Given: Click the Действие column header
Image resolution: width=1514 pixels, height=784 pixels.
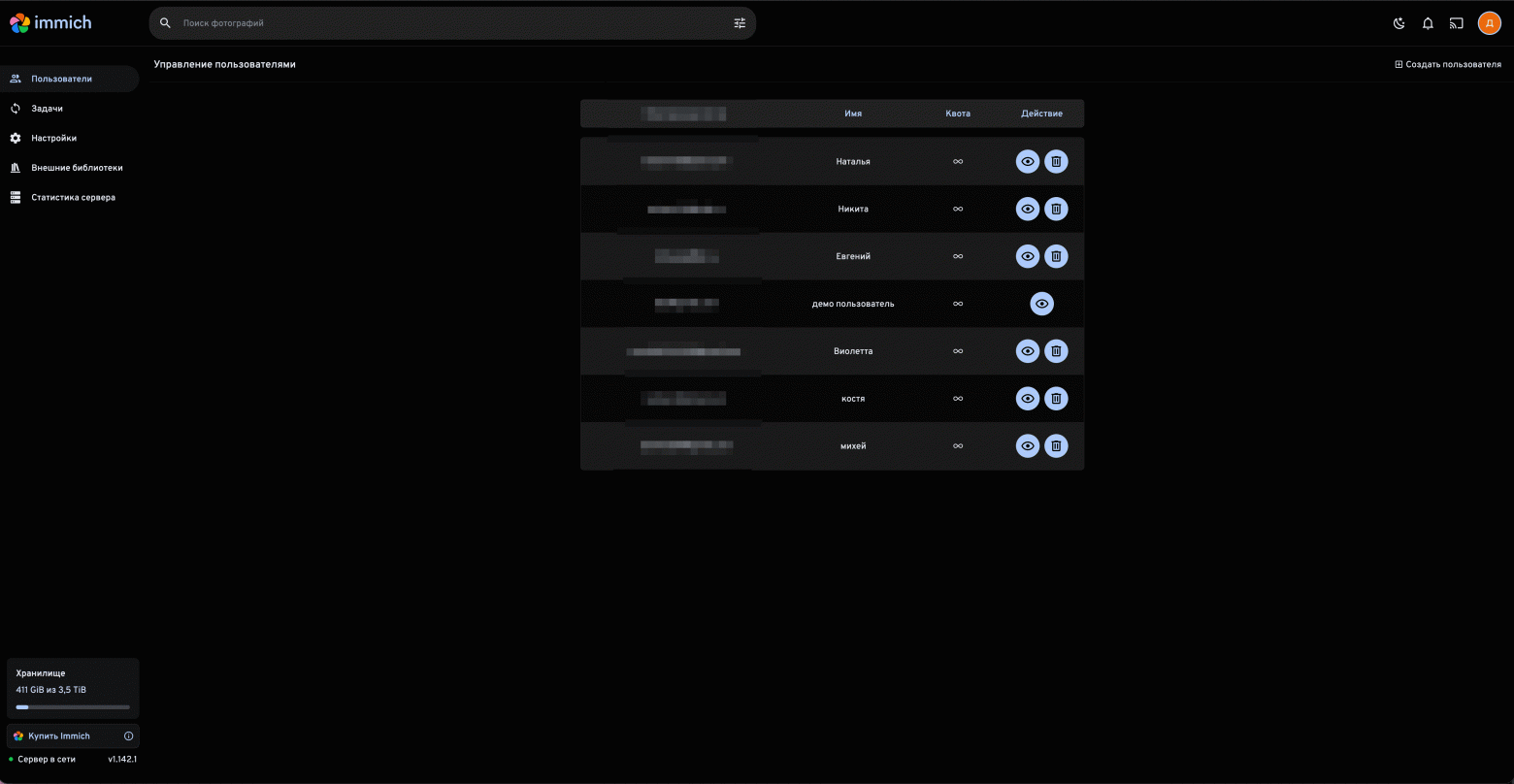Looking at the screenshot, I should pos(1041,114).
